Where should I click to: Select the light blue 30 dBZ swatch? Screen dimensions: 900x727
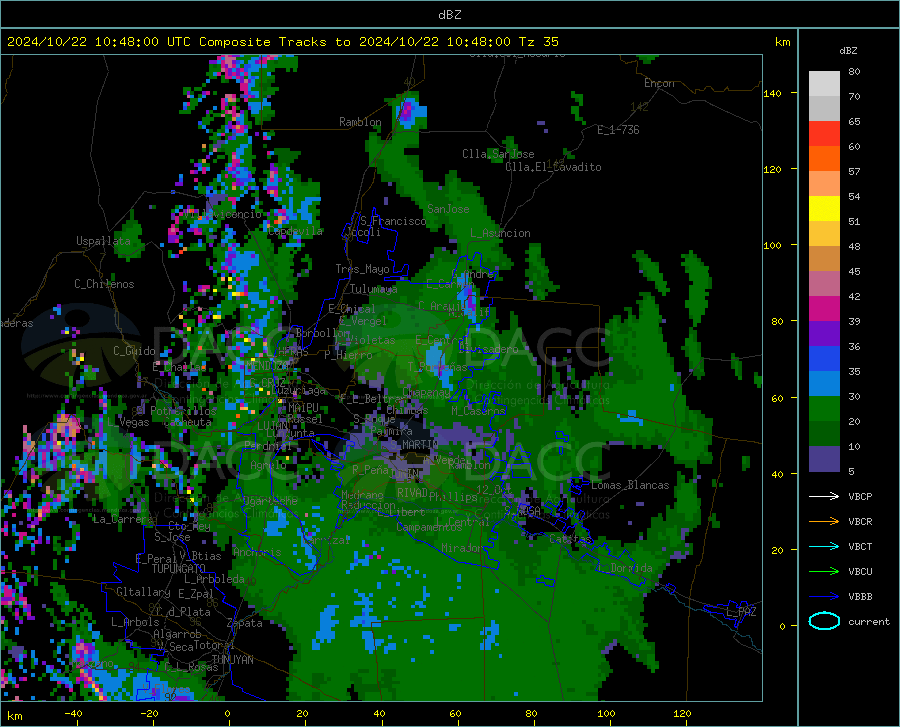[x=824, y=384]
